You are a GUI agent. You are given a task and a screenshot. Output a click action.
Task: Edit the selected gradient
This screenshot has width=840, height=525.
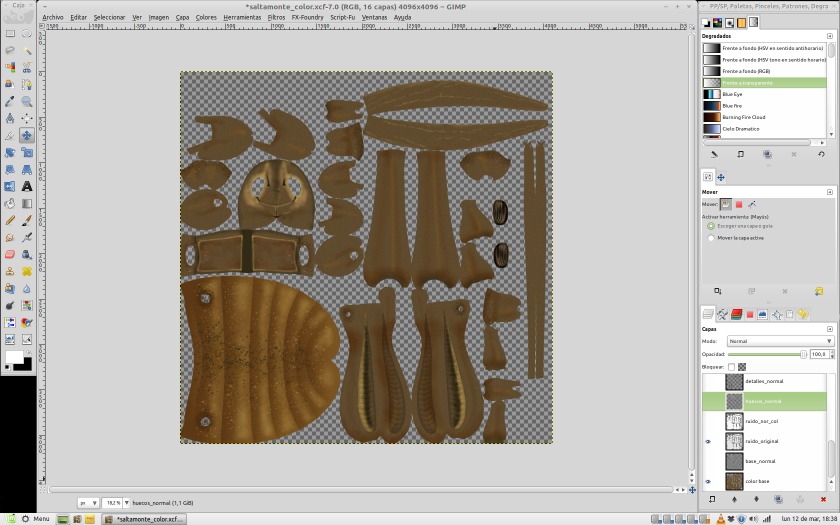click(714, 154)
